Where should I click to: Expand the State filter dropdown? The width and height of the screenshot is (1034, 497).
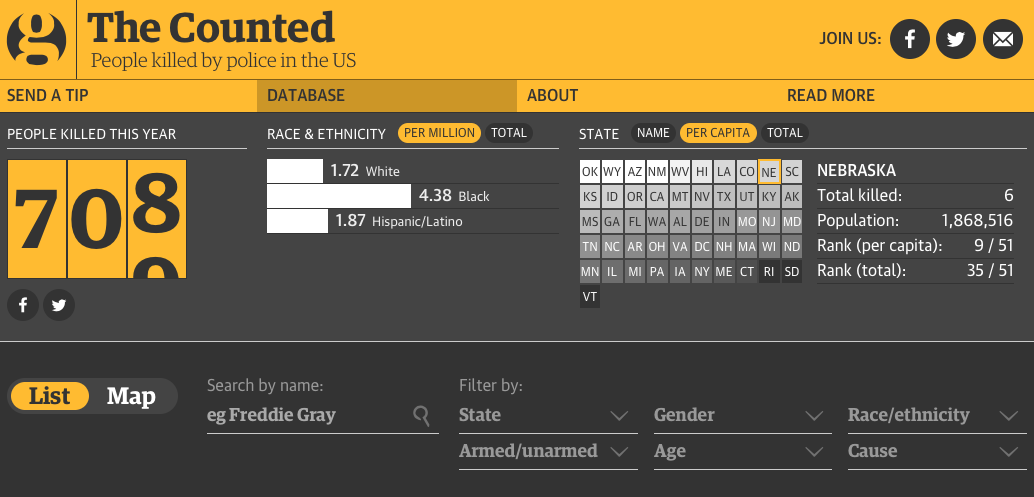[548, 415]
